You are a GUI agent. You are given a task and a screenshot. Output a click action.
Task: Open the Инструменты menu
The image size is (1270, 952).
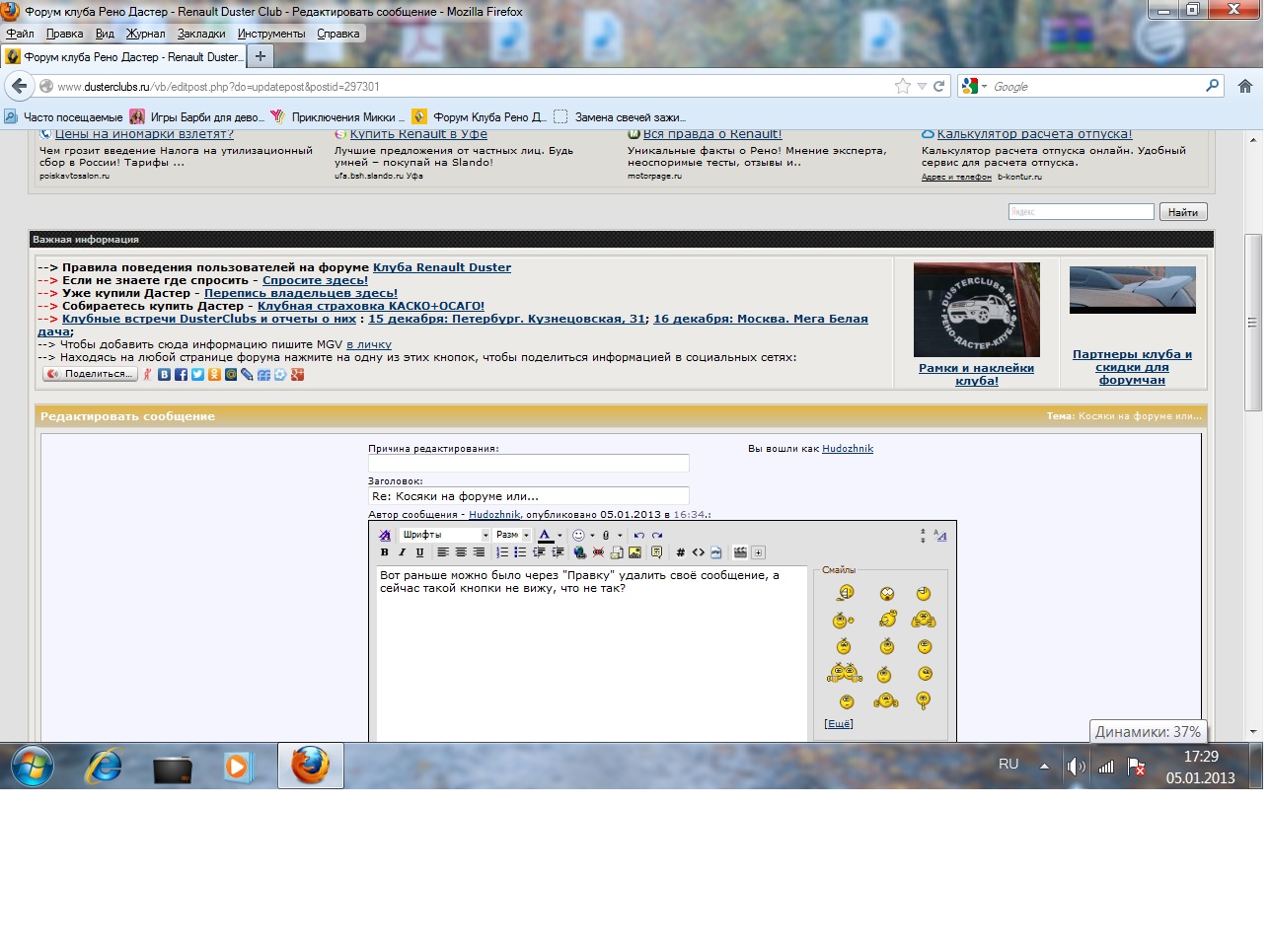271,34
